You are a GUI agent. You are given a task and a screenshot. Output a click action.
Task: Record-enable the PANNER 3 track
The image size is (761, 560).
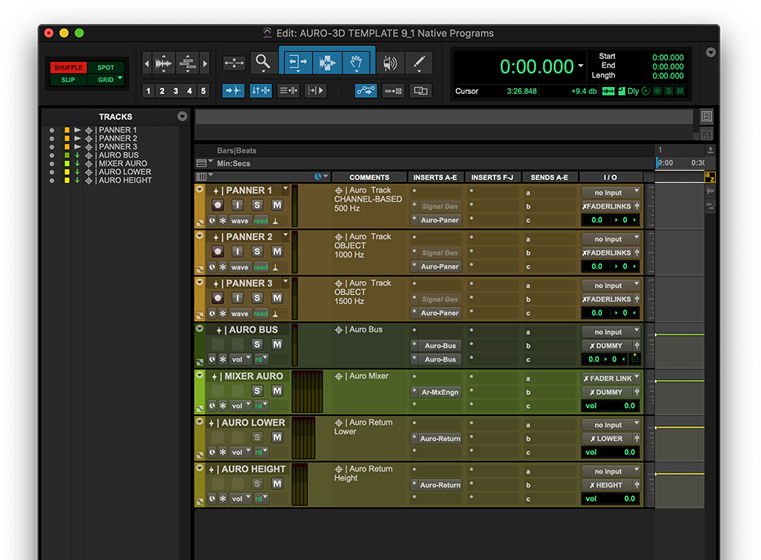click(217, 298)
